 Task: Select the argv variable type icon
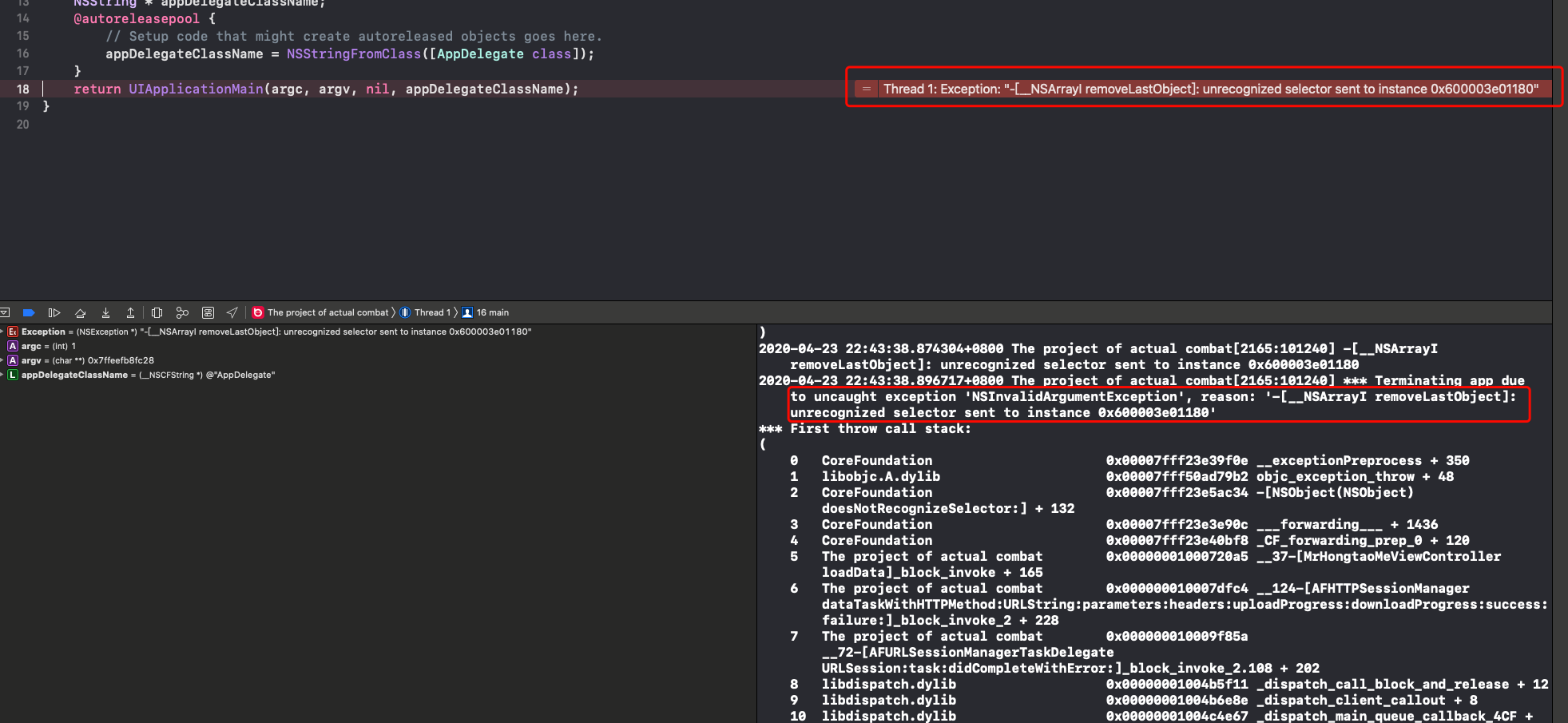tap(13, 360)
